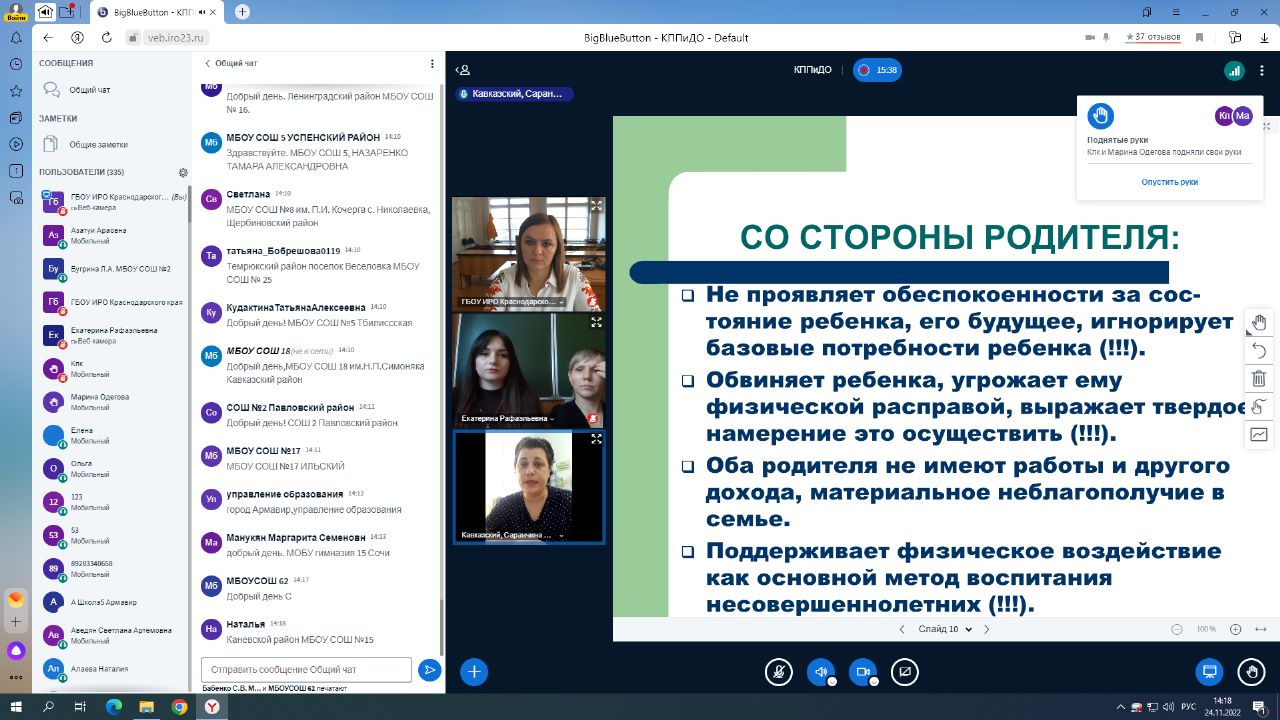Click the Опустить руки button
Screen dimensions: 1280x720
[x=1169, y=182]
